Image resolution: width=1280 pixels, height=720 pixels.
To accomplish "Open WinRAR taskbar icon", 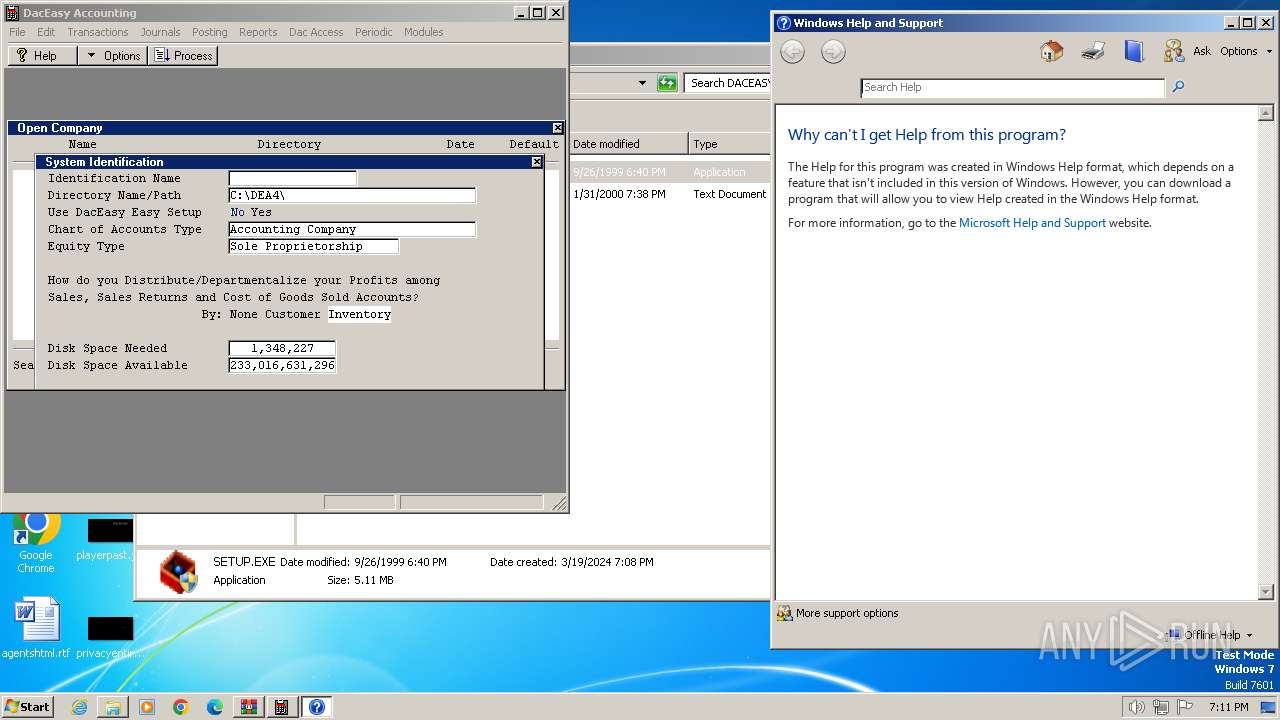I will (249, 707).
